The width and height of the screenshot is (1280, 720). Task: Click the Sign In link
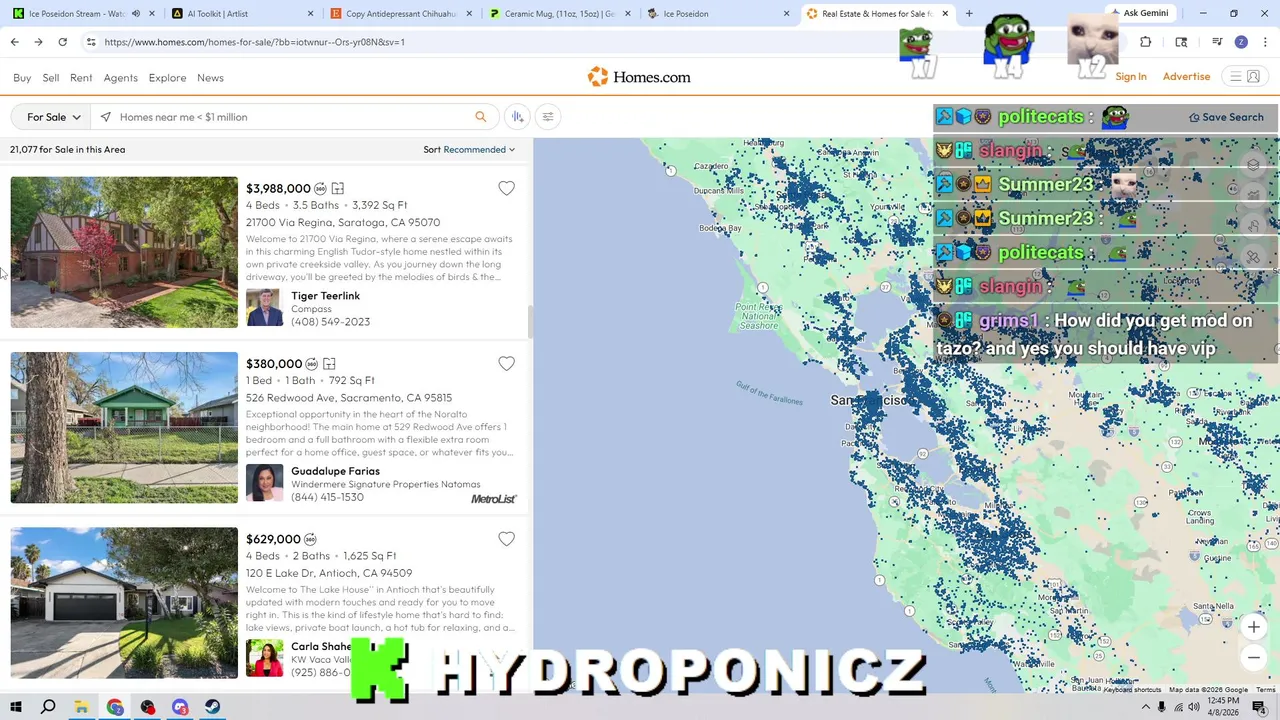point(1131,77)
